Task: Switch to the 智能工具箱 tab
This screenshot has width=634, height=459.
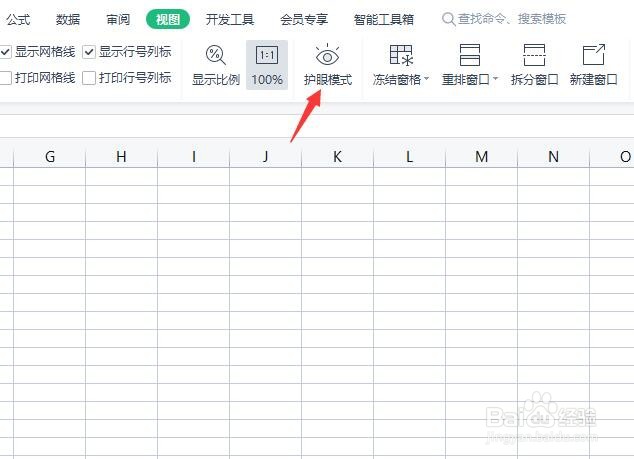Action: click(384, 19)
